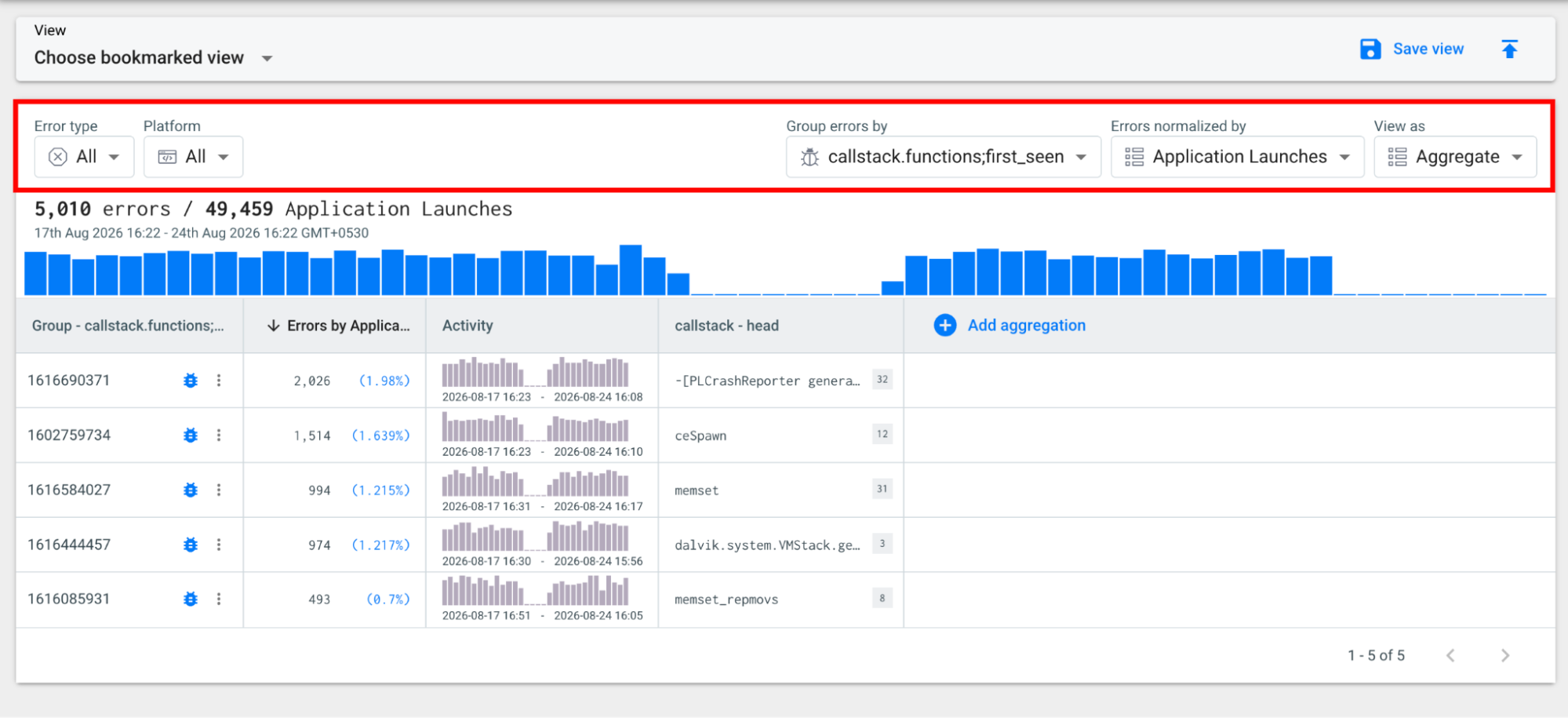Click the sort arrow on Errors by Application column
The height and width of the screenshot is (718, 1568).
click(273, 326)
